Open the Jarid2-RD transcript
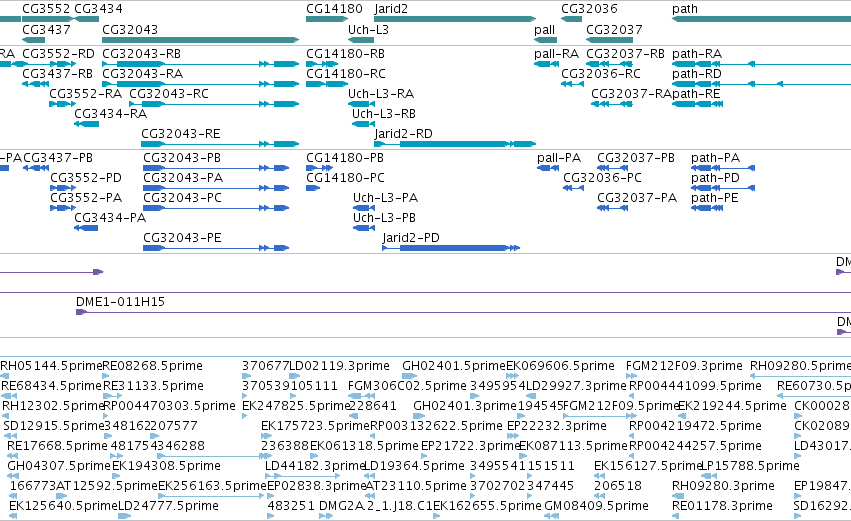The height and width of the screenshot is (521, 851). click(404, 134)
